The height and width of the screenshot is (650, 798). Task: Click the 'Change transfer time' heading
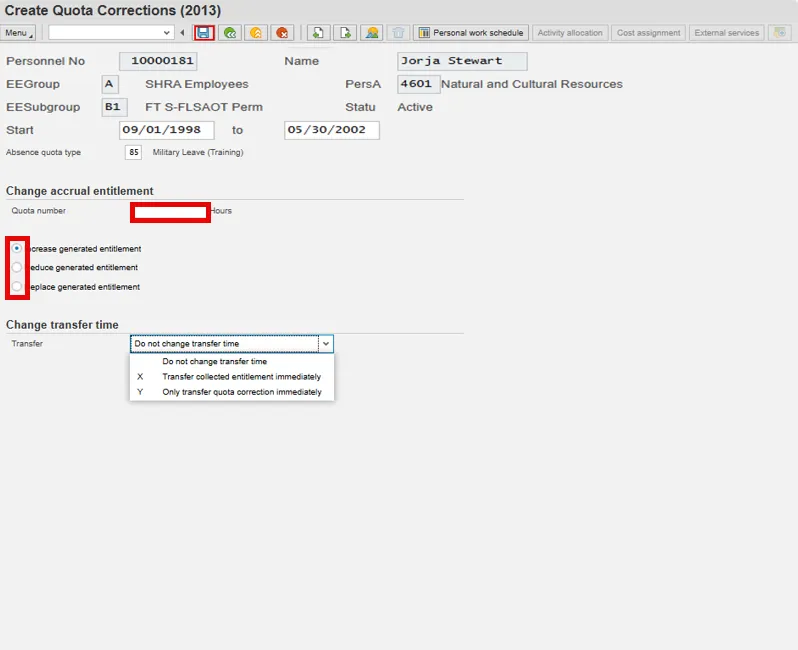[62, 325]
